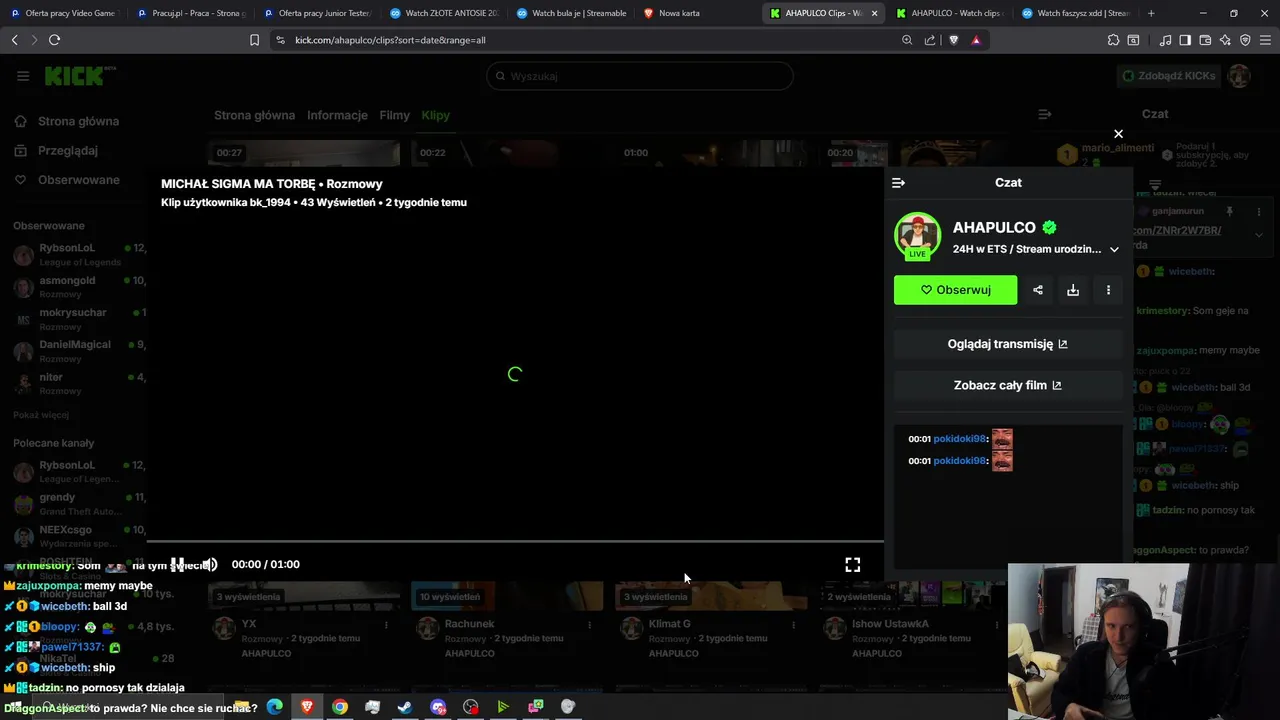1280x720 pixels.
Task: Reload the page in the browser
Action: (54, 40)
